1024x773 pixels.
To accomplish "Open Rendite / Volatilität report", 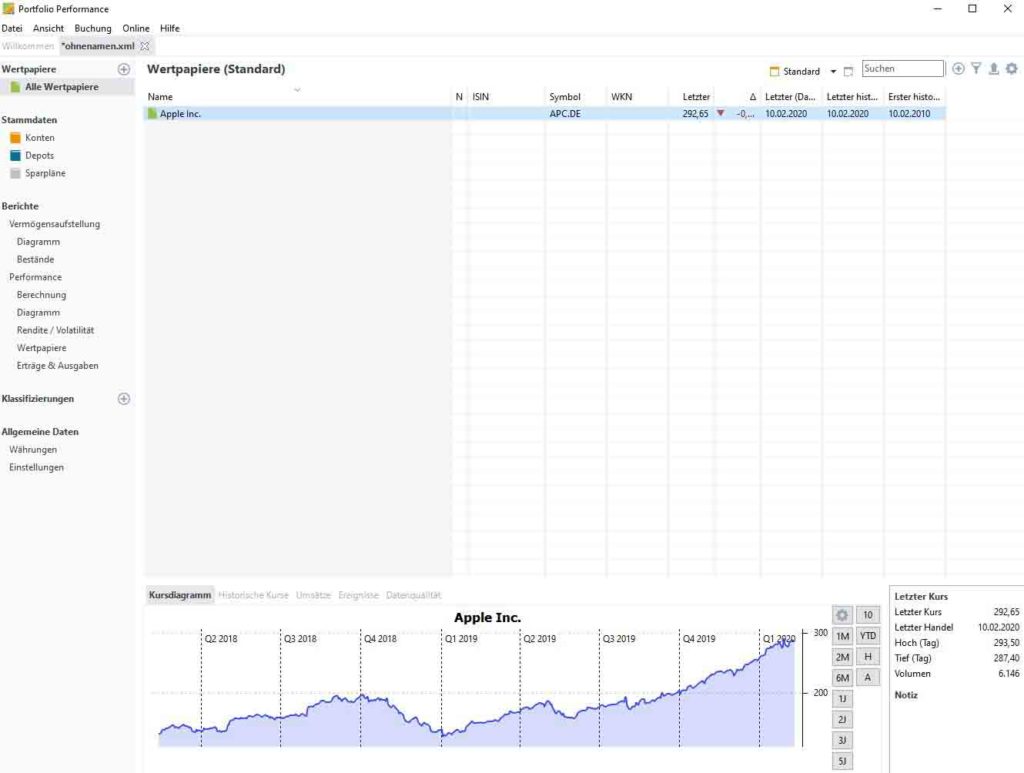I will 56,330.
